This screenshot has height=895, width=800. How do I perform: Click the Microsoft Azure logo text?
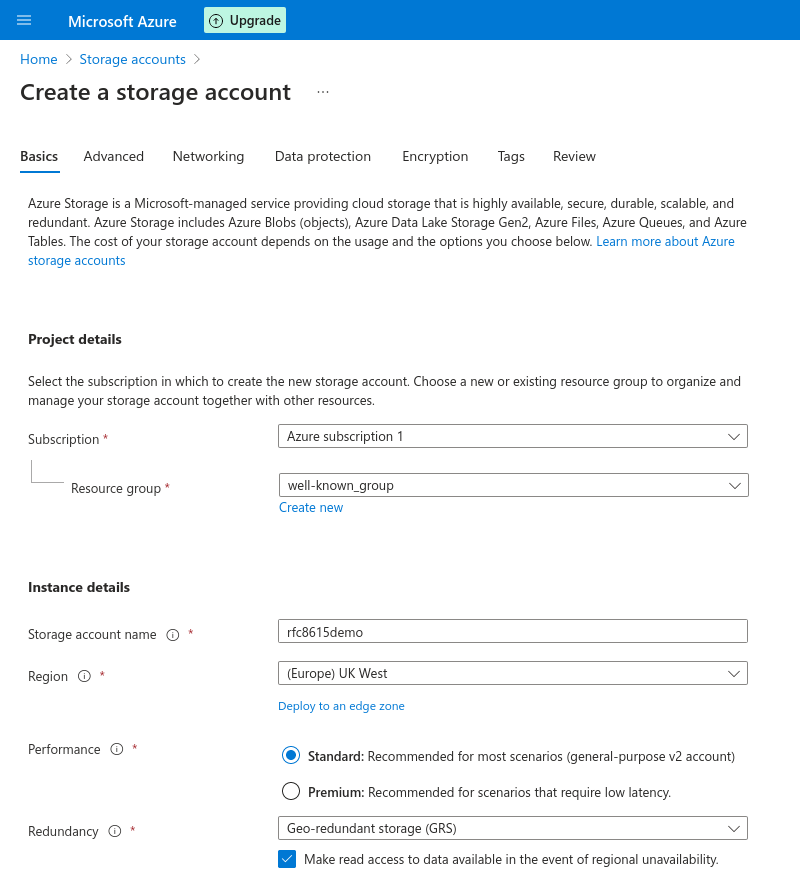(122, 21)
